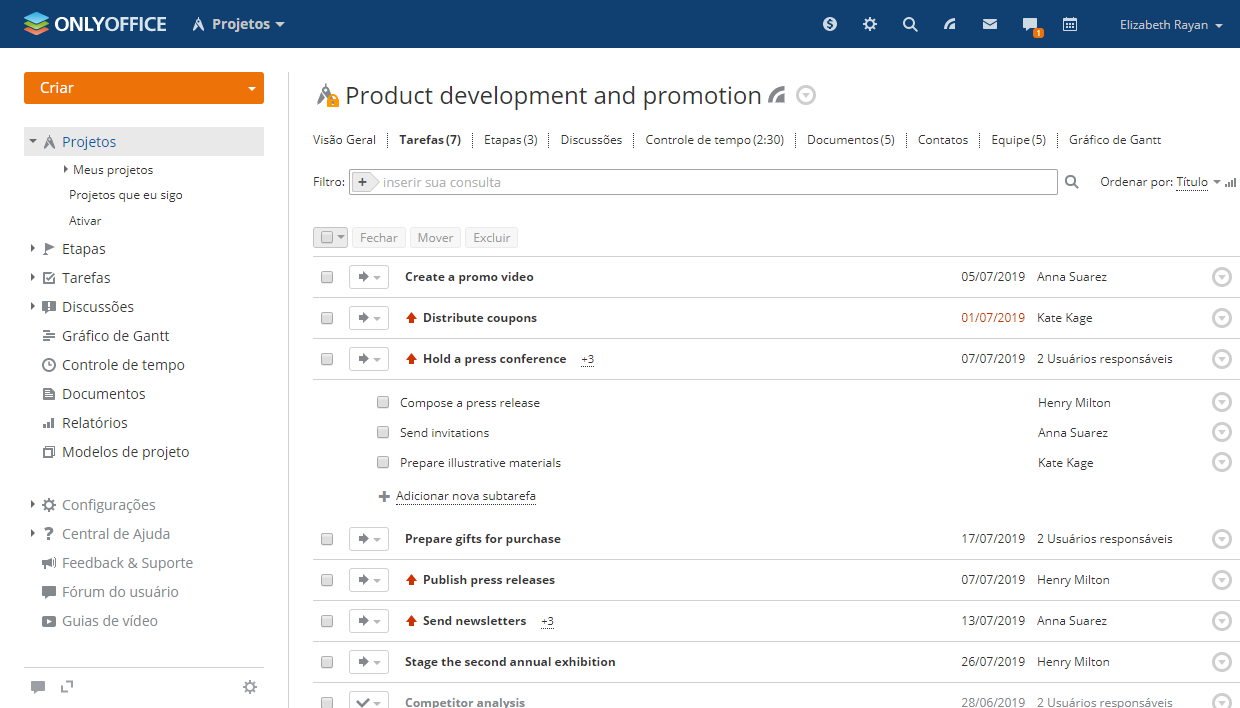Open the mail icon in header

click(990, 25)
